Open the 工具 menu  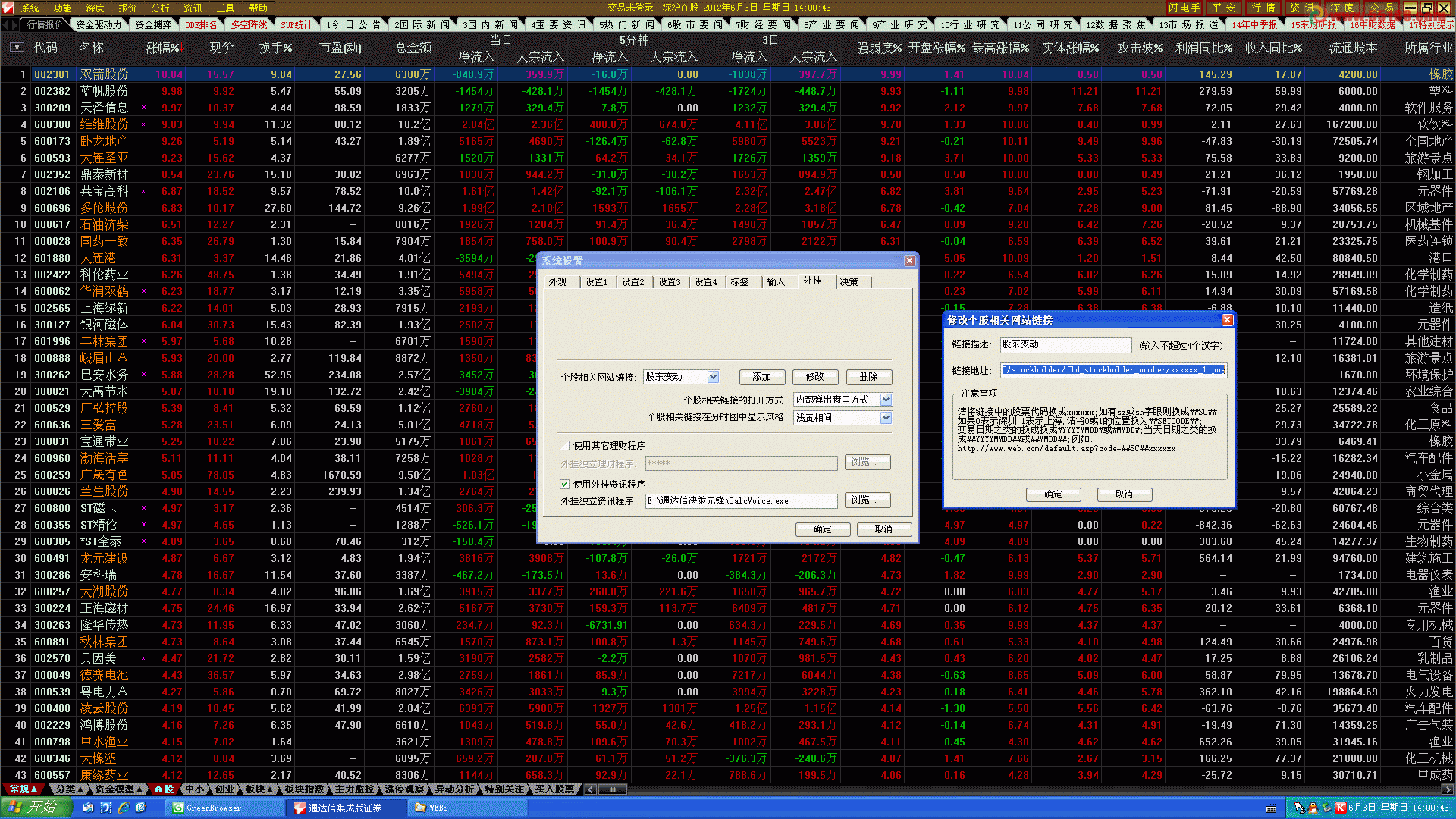pos(225,8)
